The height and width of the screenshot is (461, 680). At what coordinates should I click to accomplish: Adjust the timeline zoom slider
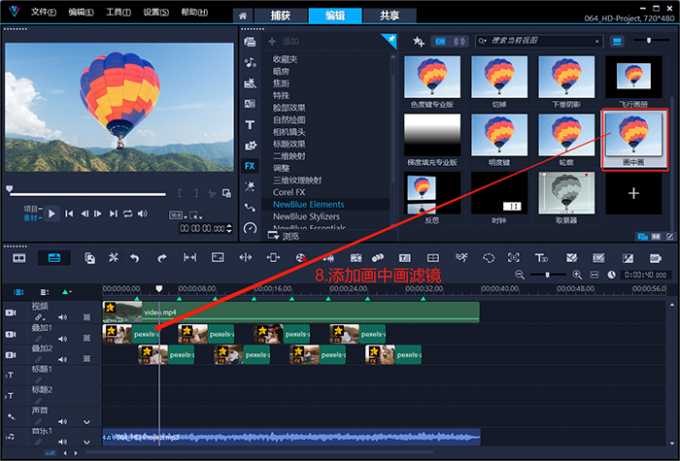pyautogui.click(x=548, y=275)
